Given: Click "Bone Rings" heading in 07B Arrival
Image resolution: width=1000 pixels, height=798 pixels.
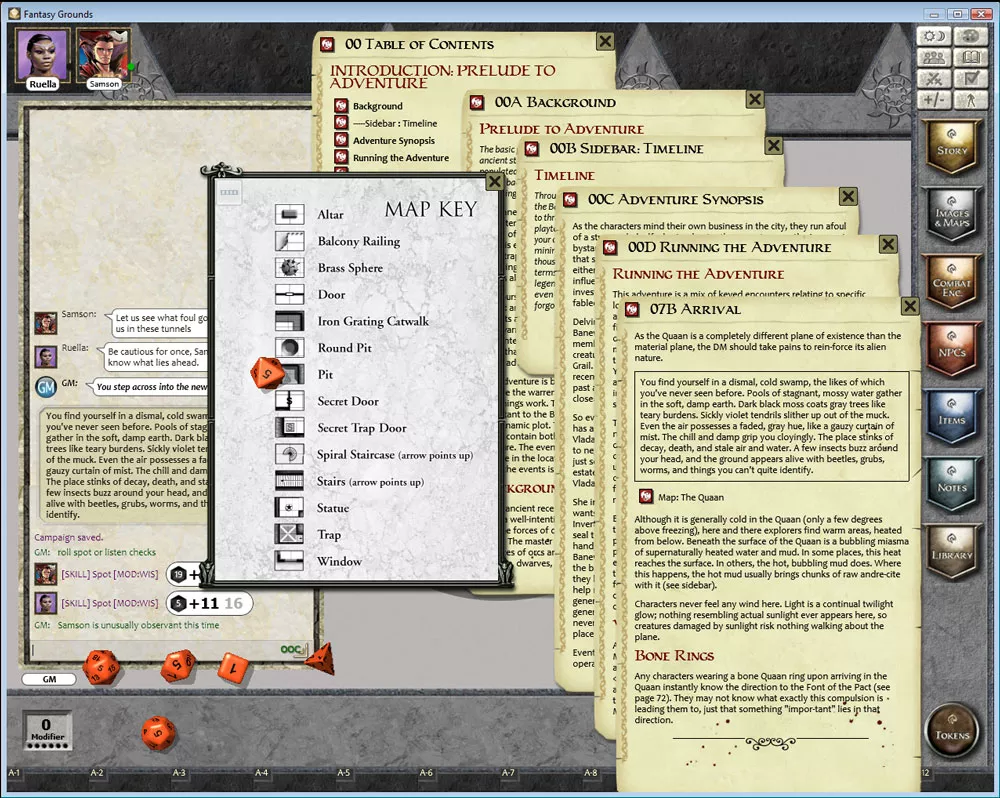Looking at the screenshot, I should (x=674, y=656).
